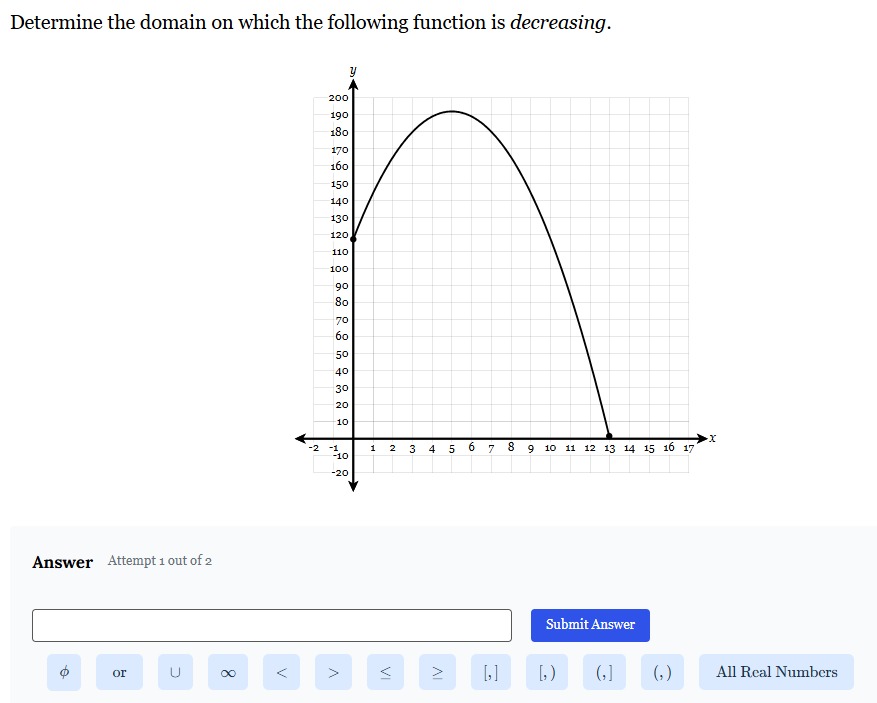Image resolution: width=877 pixels, height=703 pixels.
Task: Select the closed interval [,] button
Action: point(491,672)
